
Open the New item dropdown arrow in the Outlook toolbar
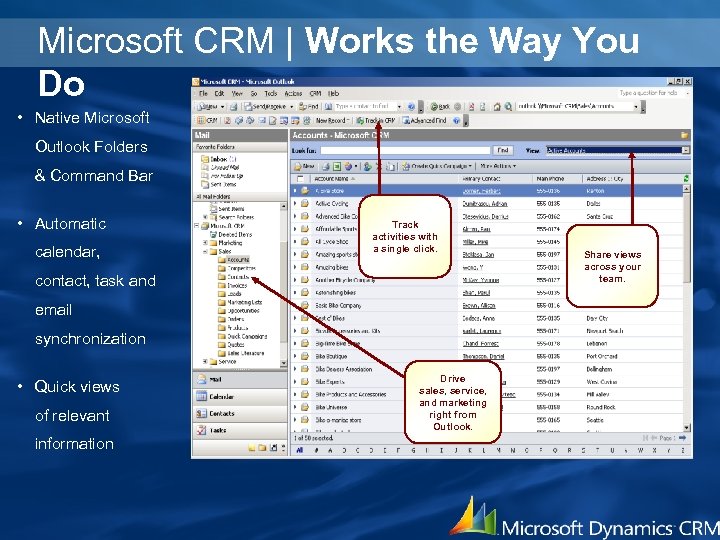coord(223,107)
